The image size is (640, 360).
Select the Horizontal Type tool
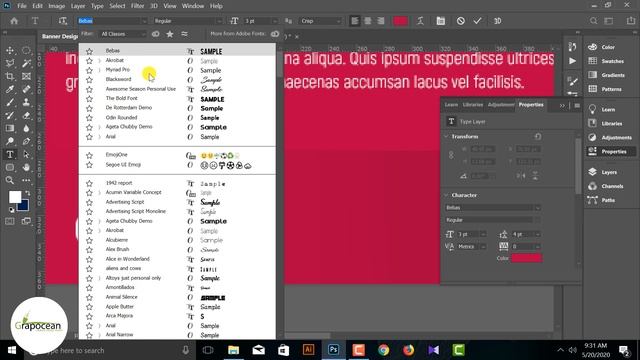click(10, 154)
